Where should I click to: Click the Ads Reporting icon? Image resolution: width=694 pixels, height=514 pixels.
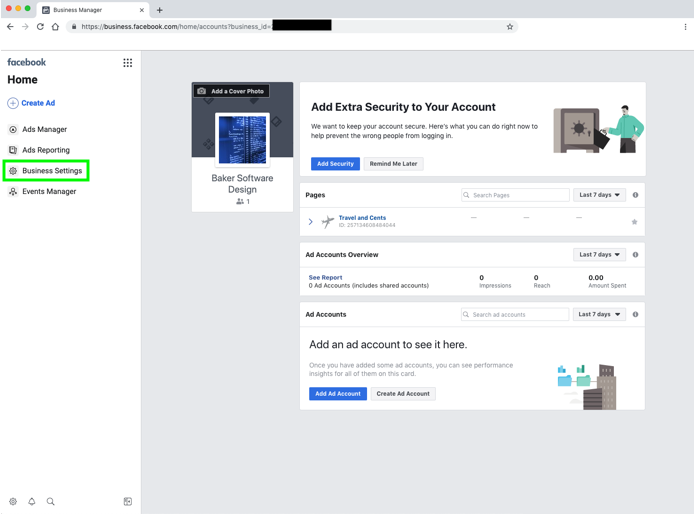point(13,150)
